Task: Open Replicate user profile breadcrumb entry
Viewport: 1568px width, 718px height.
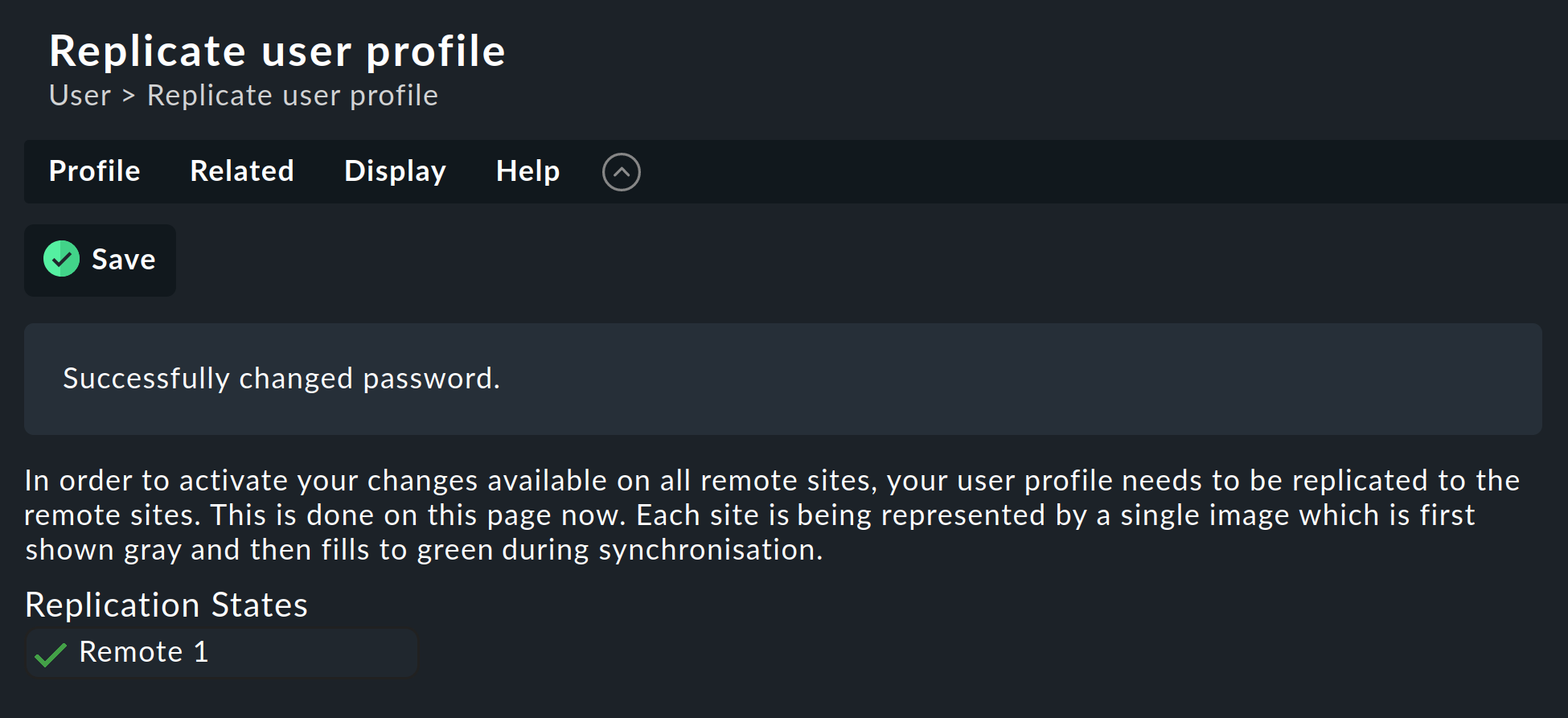Action: 292,95
